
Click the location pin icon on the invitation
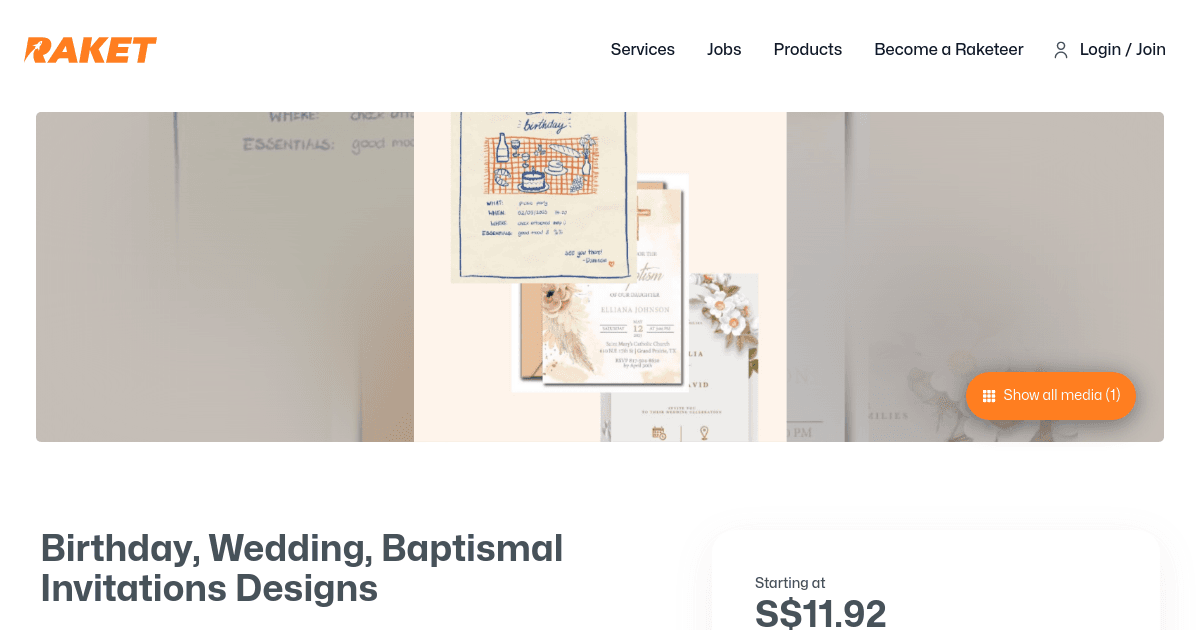704,433
